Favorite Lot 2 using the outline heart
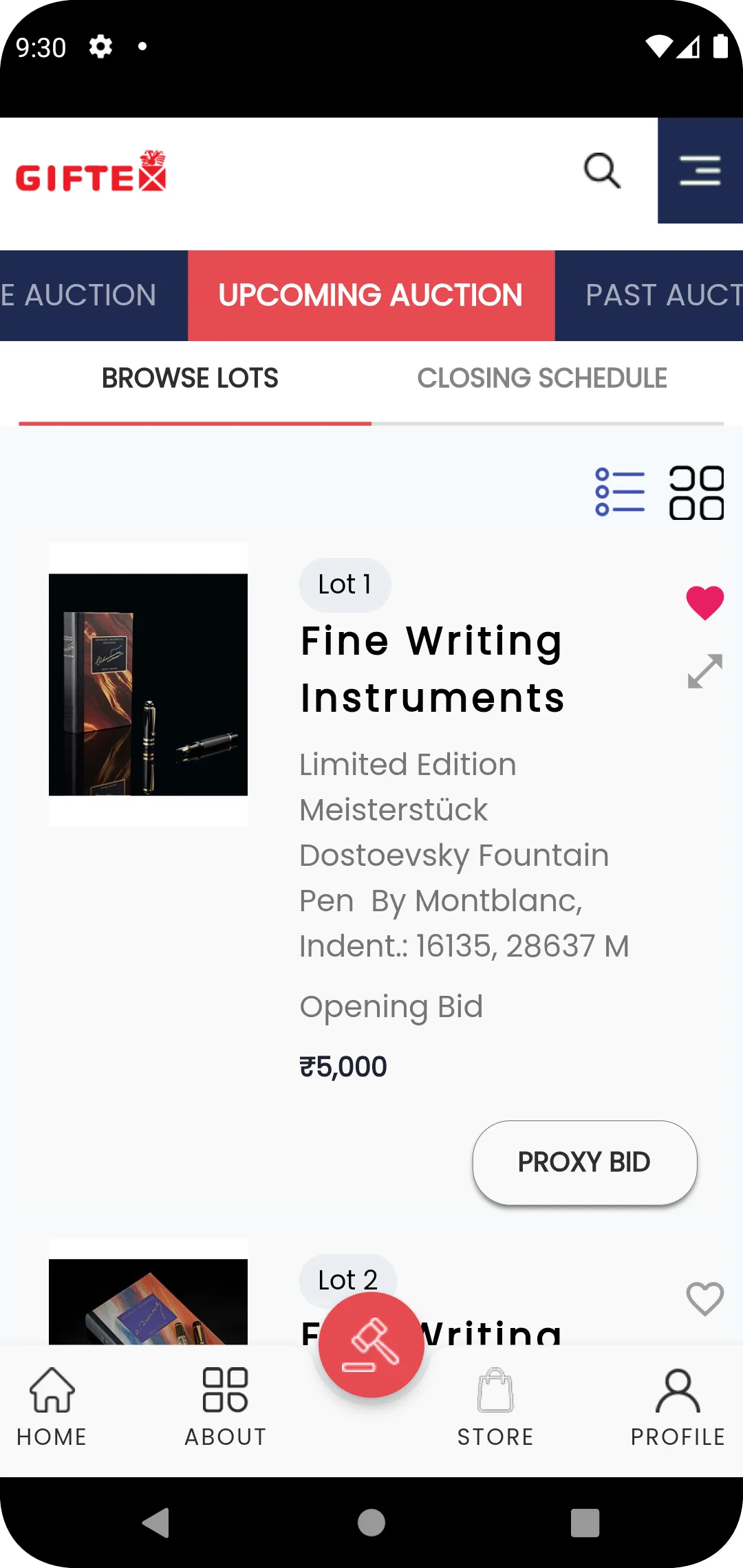743x1568 pixels. [x=705, y=1299]
